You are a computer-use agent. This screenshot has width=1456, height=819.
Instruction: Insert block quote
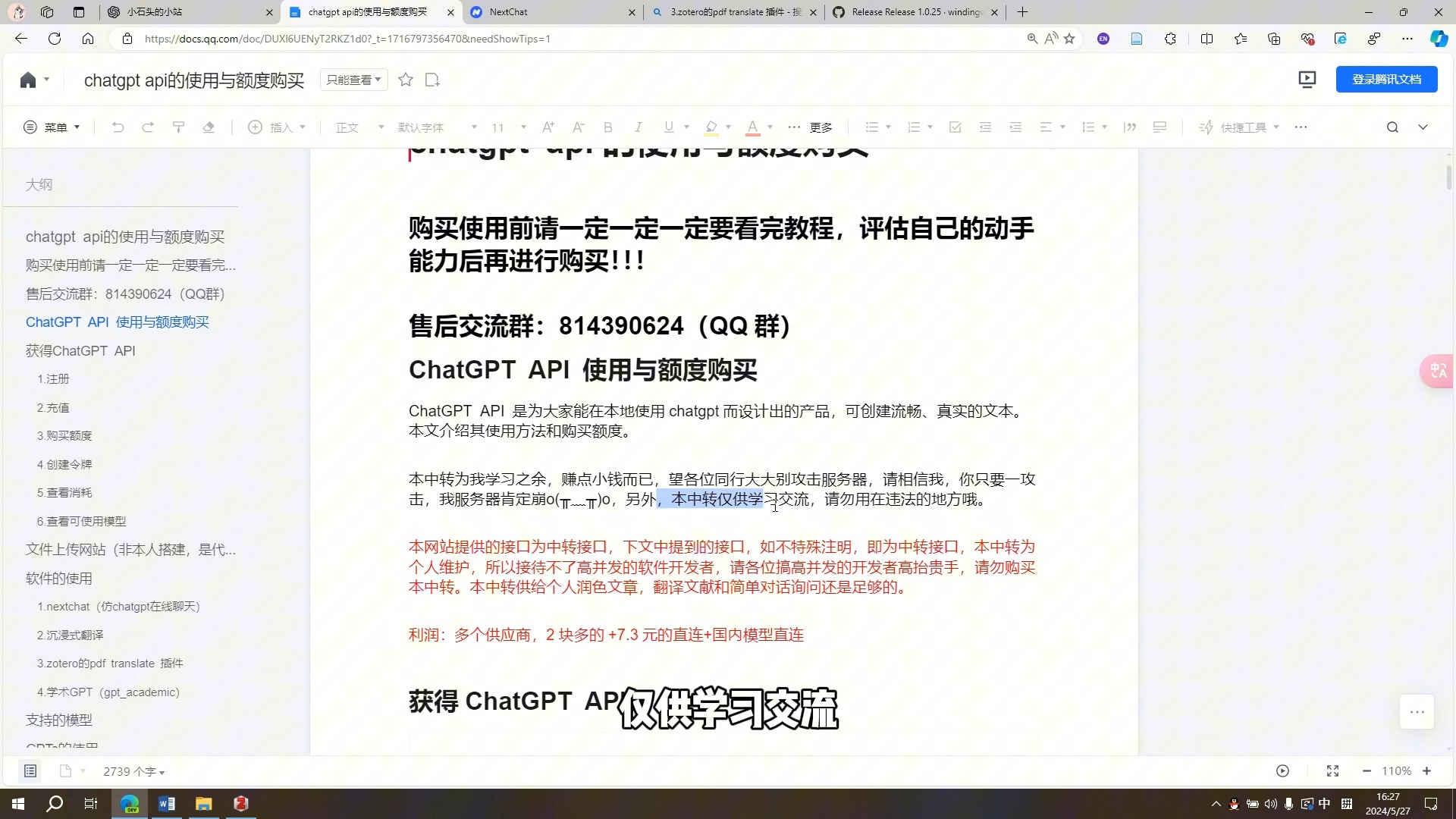[x=1130, y=127]
